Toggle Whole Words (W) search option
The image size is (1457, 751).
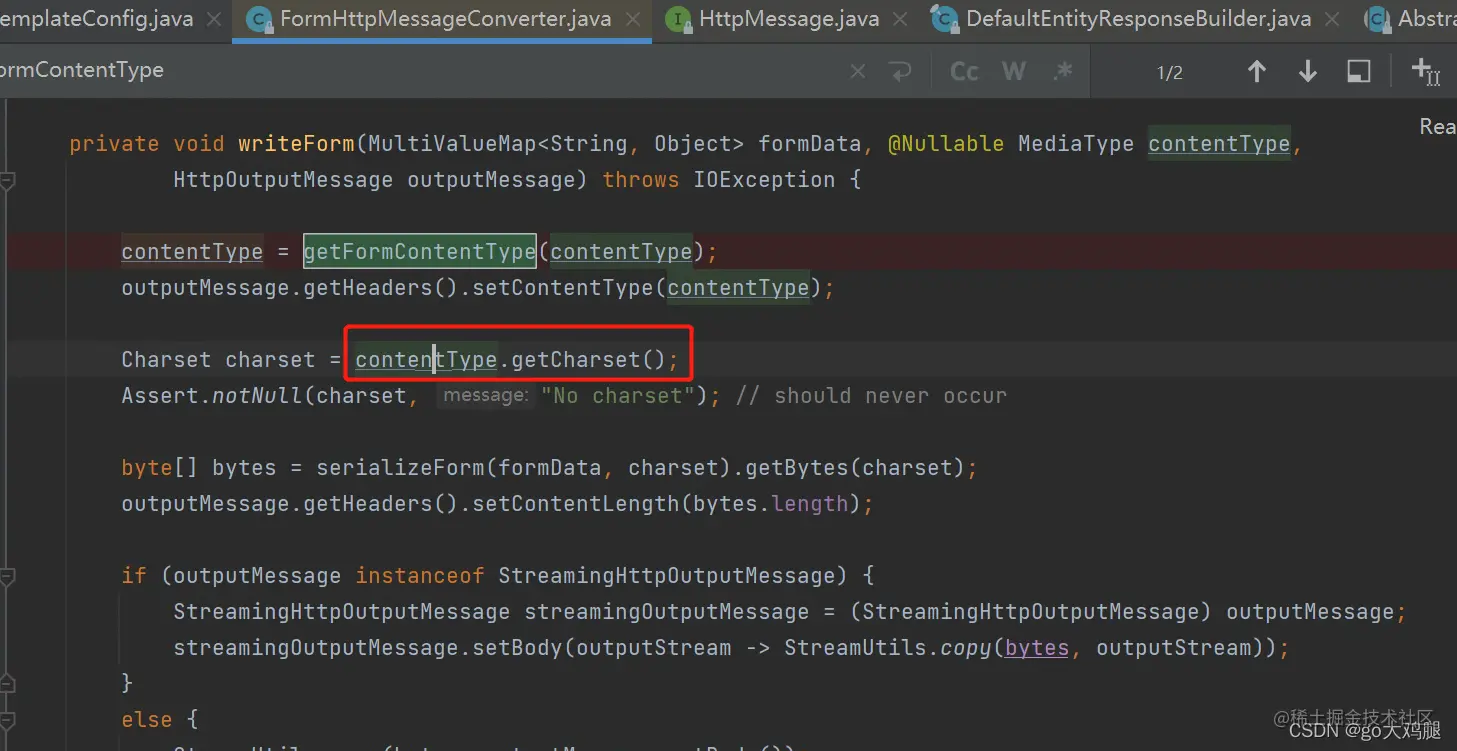tap(1014, 72)
